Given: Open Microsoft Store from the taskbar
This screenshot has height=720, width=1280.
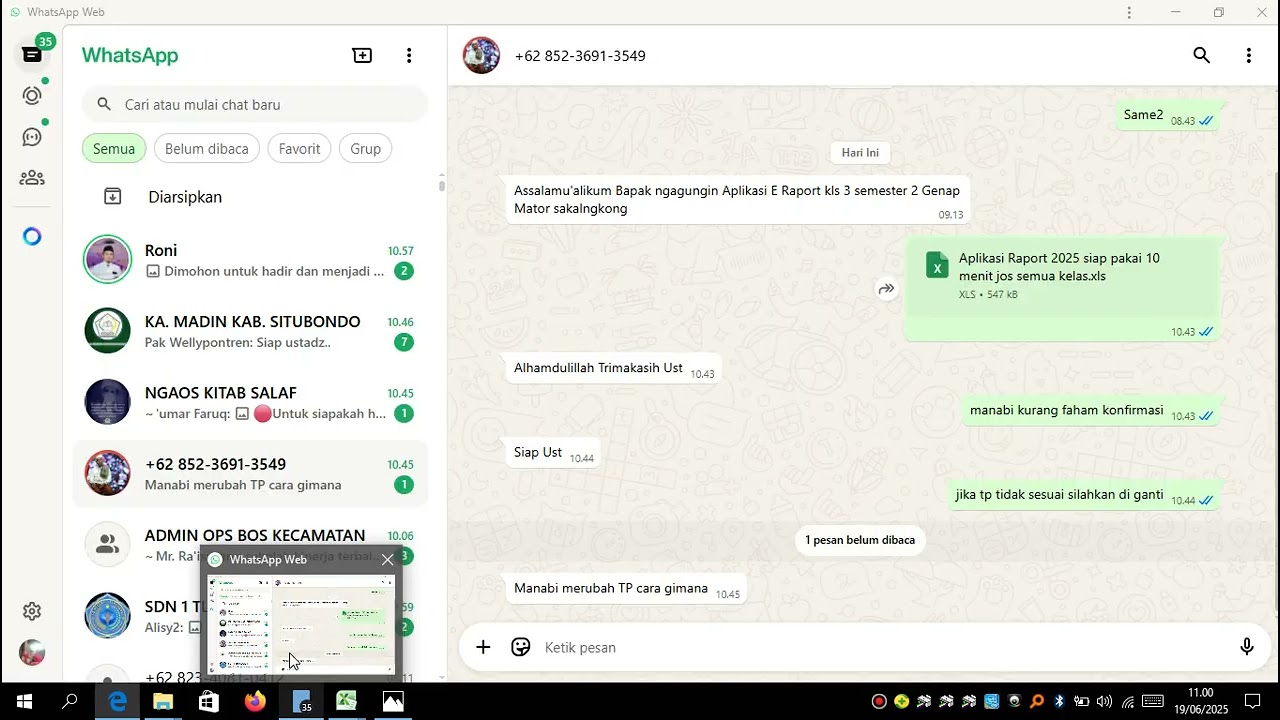Looking at the screenshot, I should [x=209, y=701].
